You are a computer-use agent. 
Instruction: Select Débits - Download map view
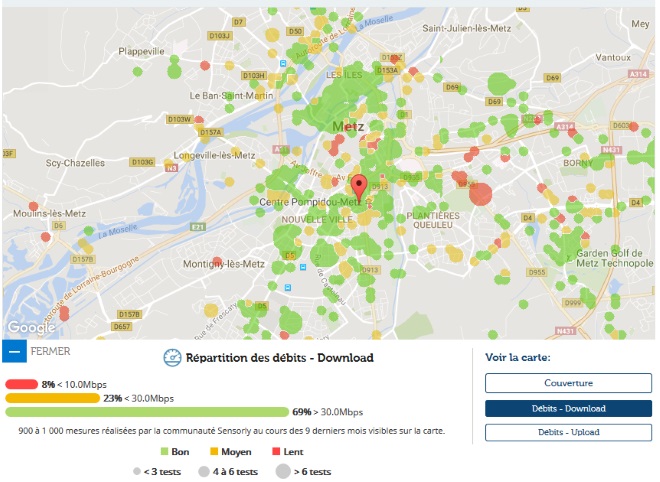click(567, 408)
